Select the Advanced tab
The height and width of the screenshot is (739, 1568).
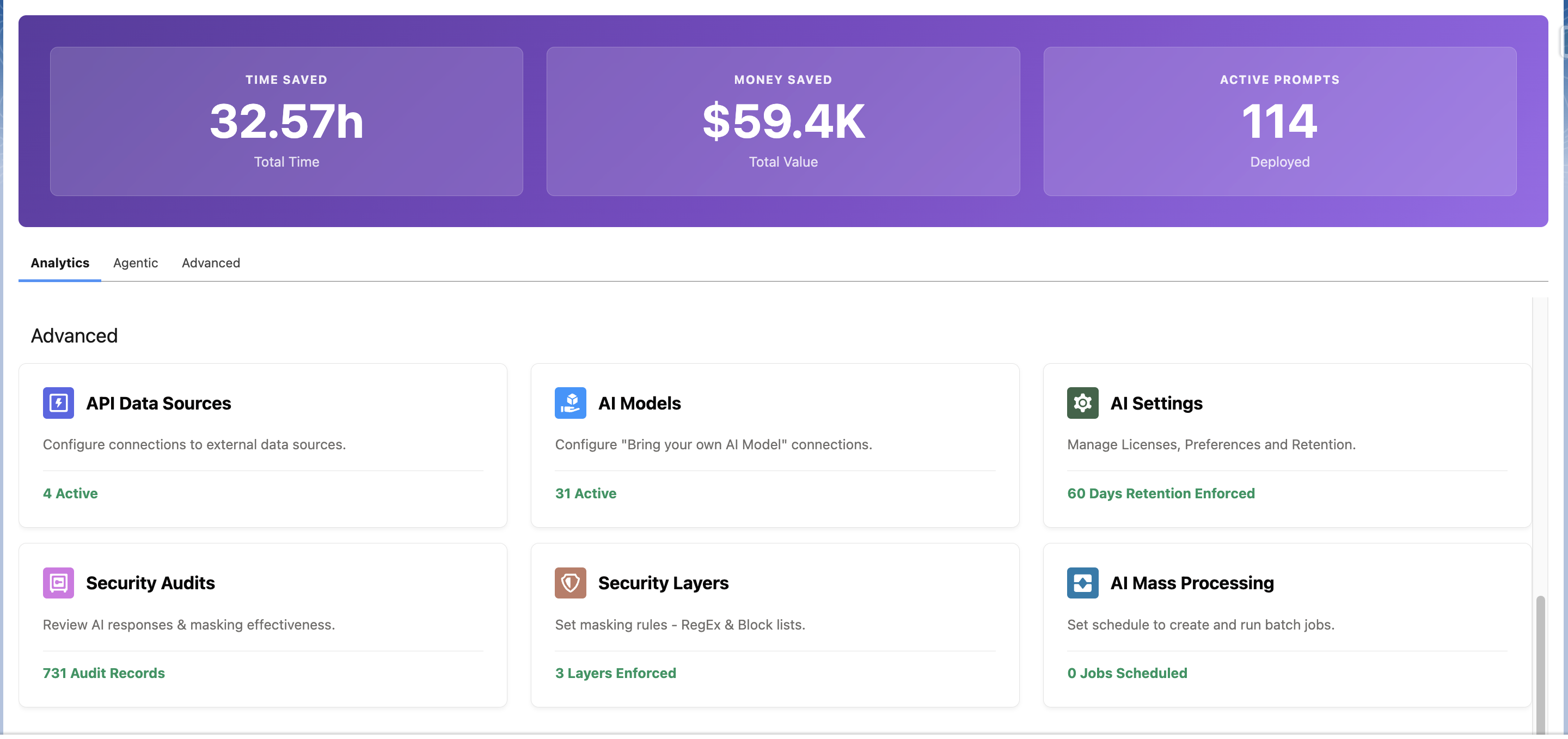[211, 264]
